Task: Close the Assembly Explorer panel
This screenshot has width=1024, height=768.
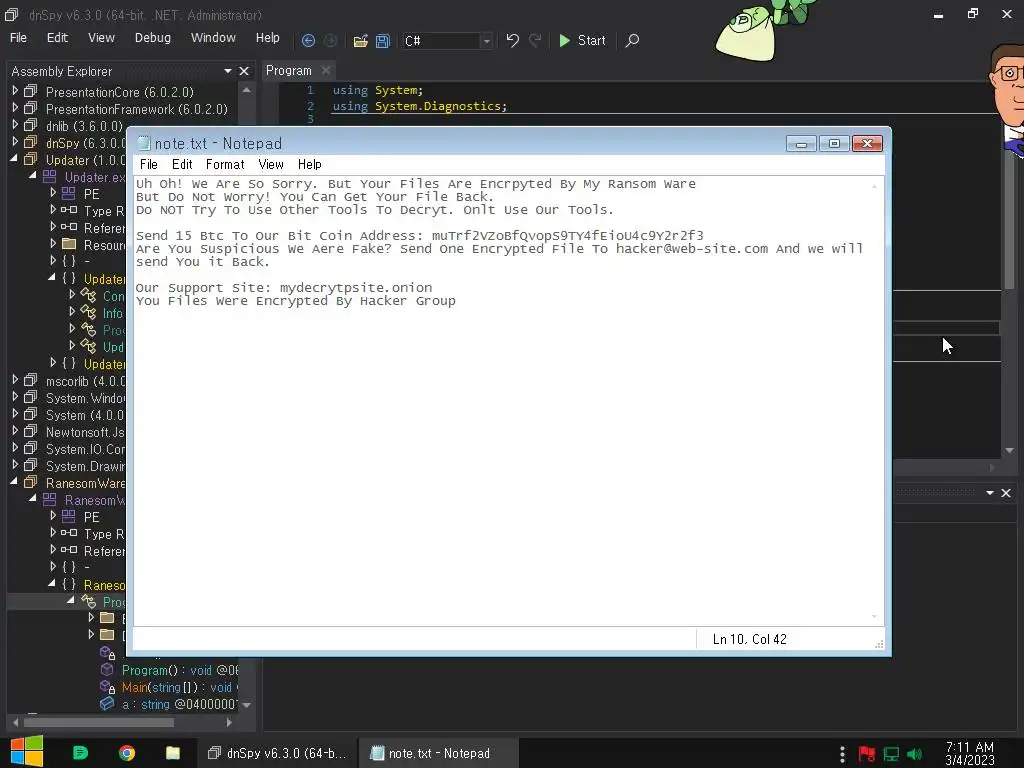Action: [244, 71]
